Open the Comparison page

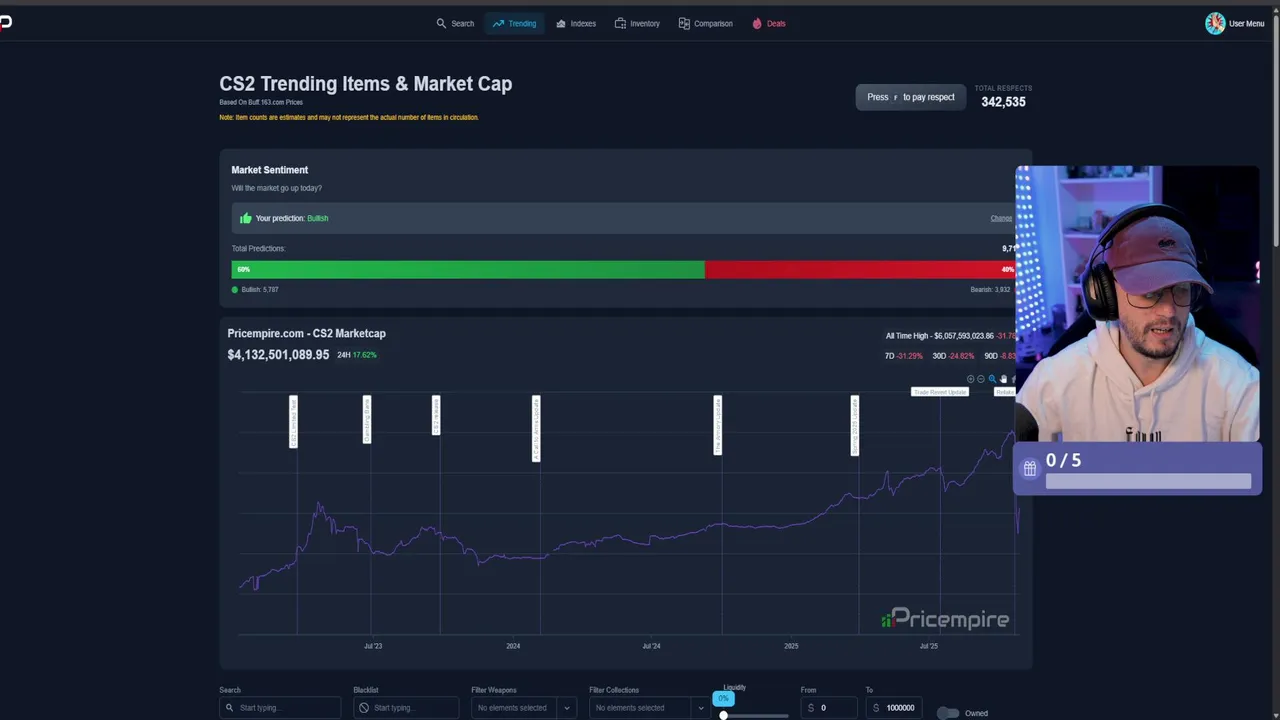[x=705, y=23]
